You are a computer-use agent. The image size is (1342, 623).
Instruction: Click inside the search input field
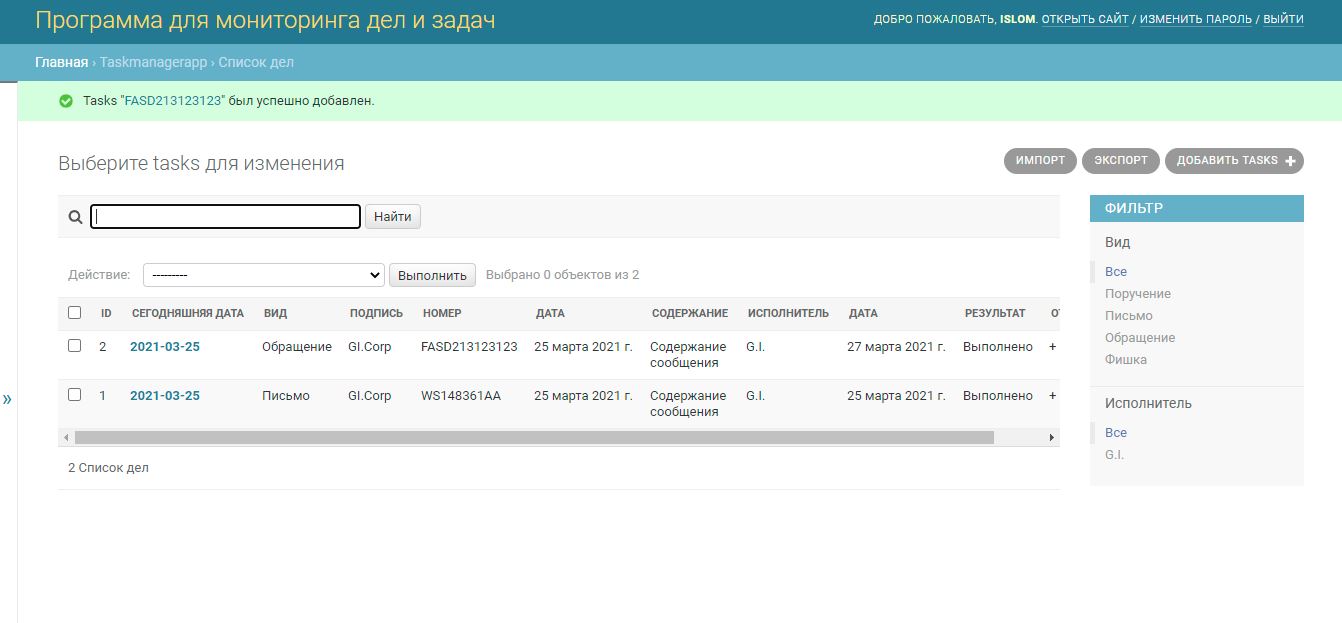point(225,216)
